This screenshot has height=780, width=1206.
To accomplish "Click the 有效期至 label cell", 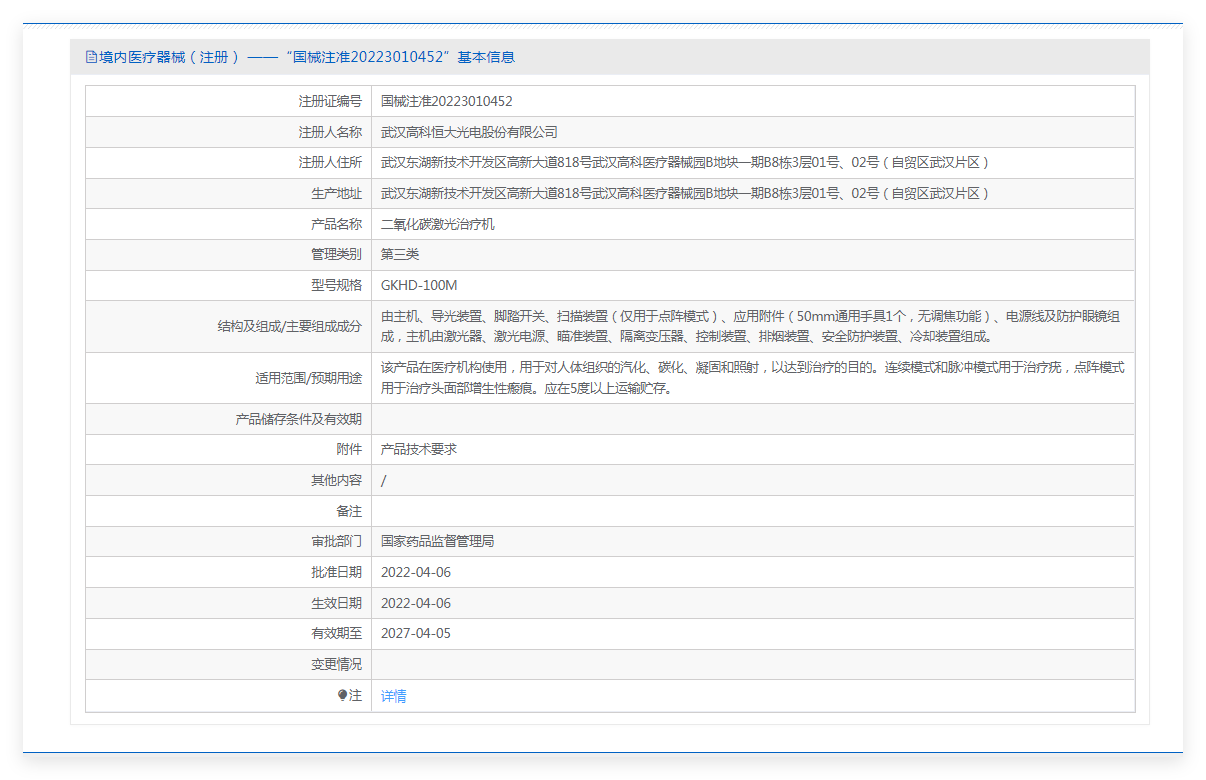I will tap(229, 634).
